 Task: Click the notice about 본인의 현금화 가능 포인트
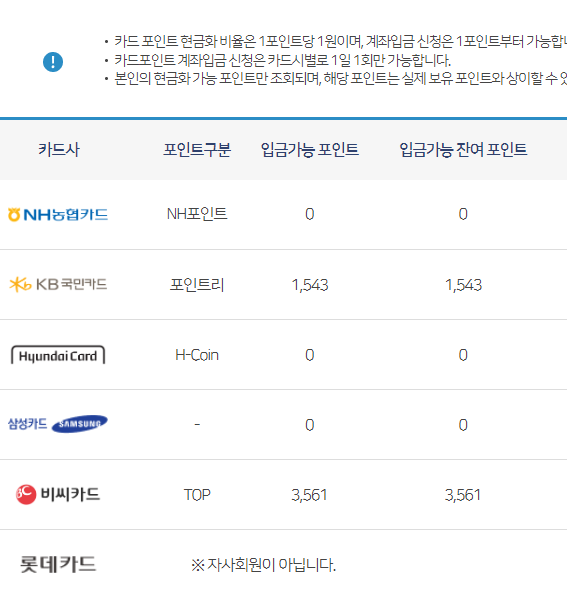[x=340, y=79]
